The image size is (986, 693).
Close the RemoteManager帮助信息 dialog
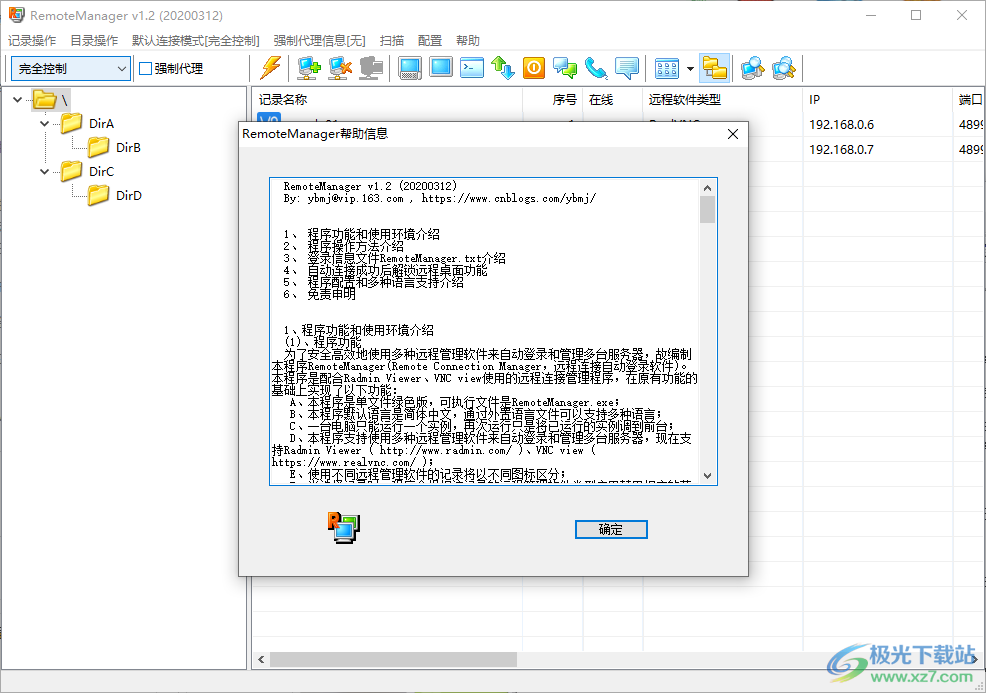733,134
